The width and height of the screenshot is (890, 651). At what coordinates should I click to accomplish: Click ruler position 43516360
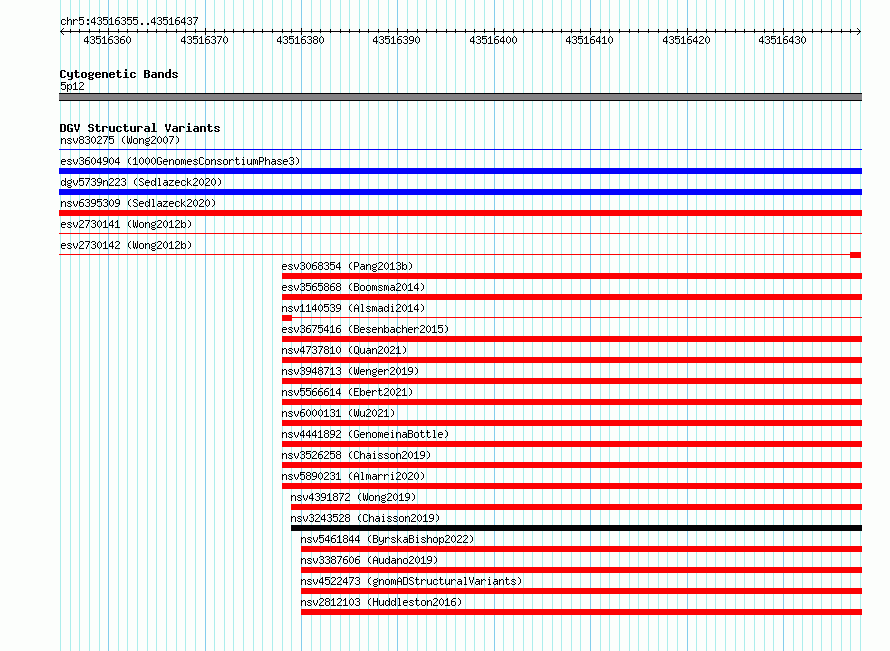pos(107,40)
